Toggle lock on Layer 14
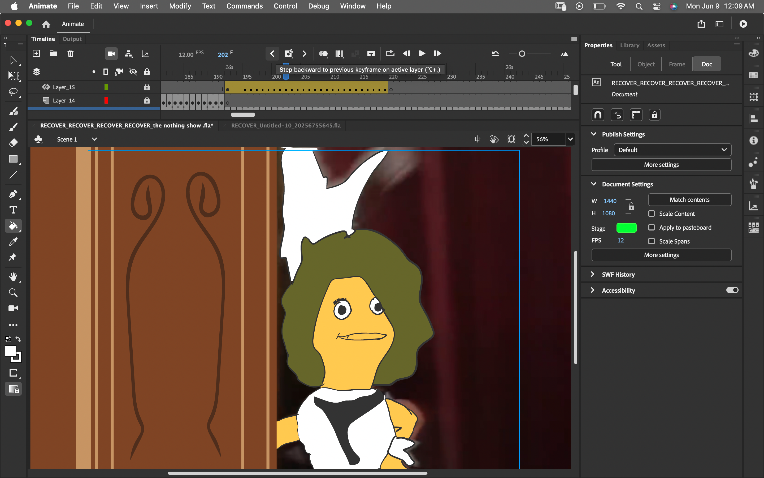Viewport: 764px width, 478px height. (x=147, y=100)
